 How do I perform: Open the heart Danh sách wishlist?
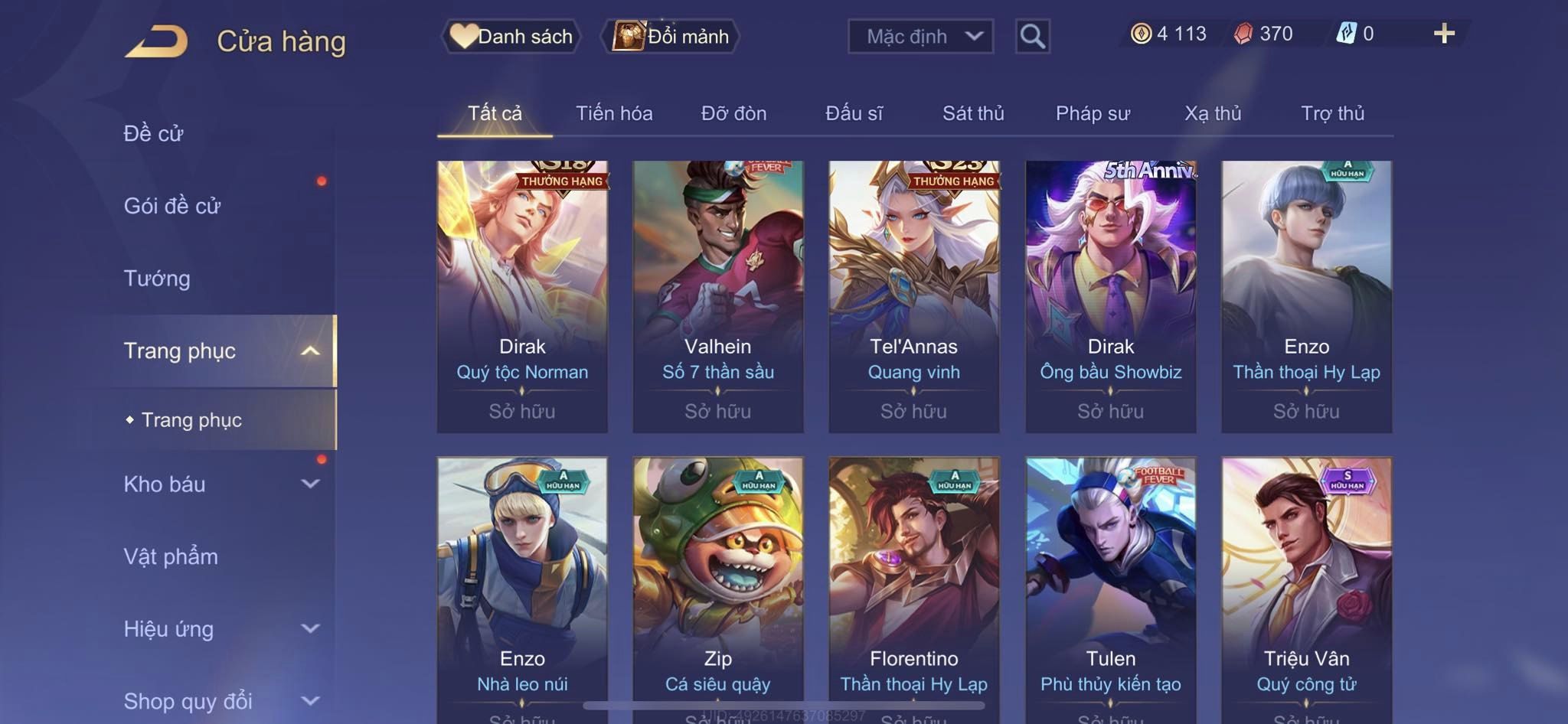(x=511, y=36)
